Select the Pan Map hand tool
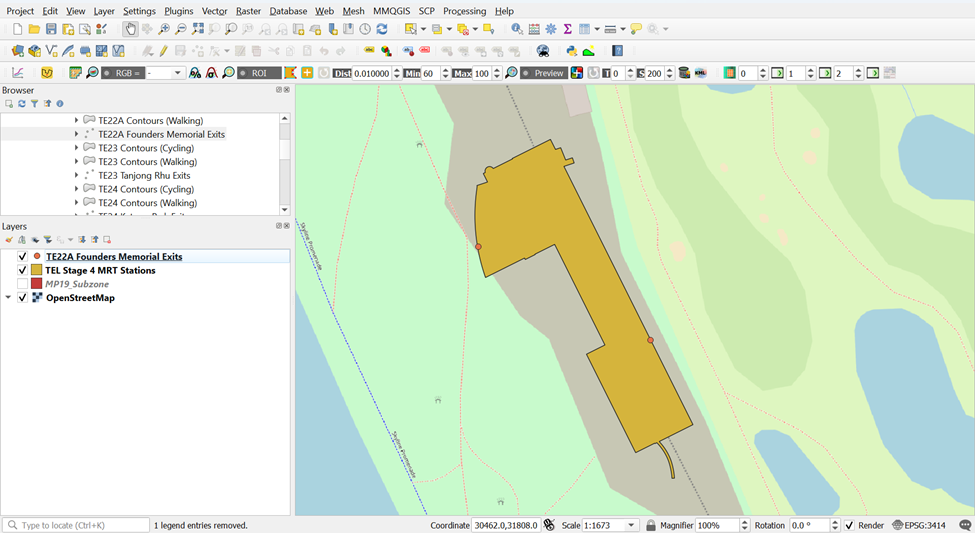 coord(130,29)
